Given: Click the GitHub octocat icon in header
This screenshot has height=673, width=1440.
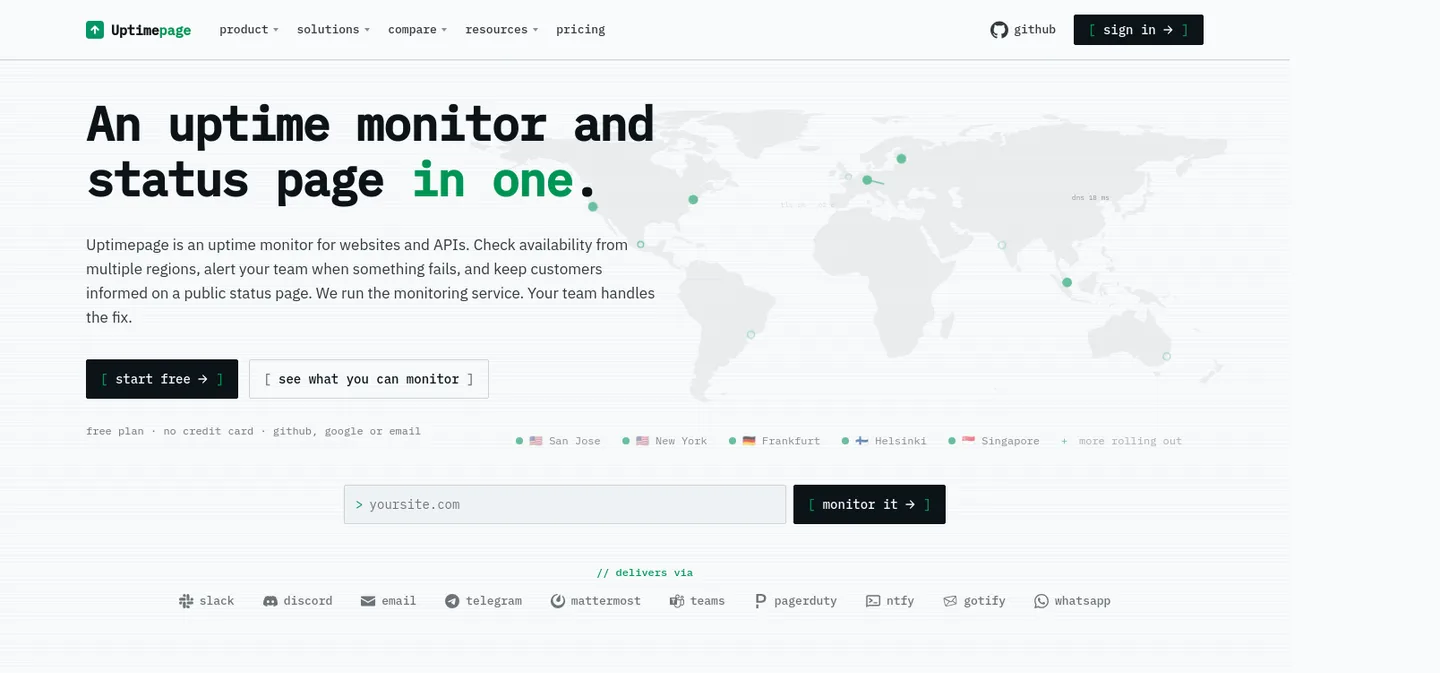Looking at the screenshot, I should (999, 30).
